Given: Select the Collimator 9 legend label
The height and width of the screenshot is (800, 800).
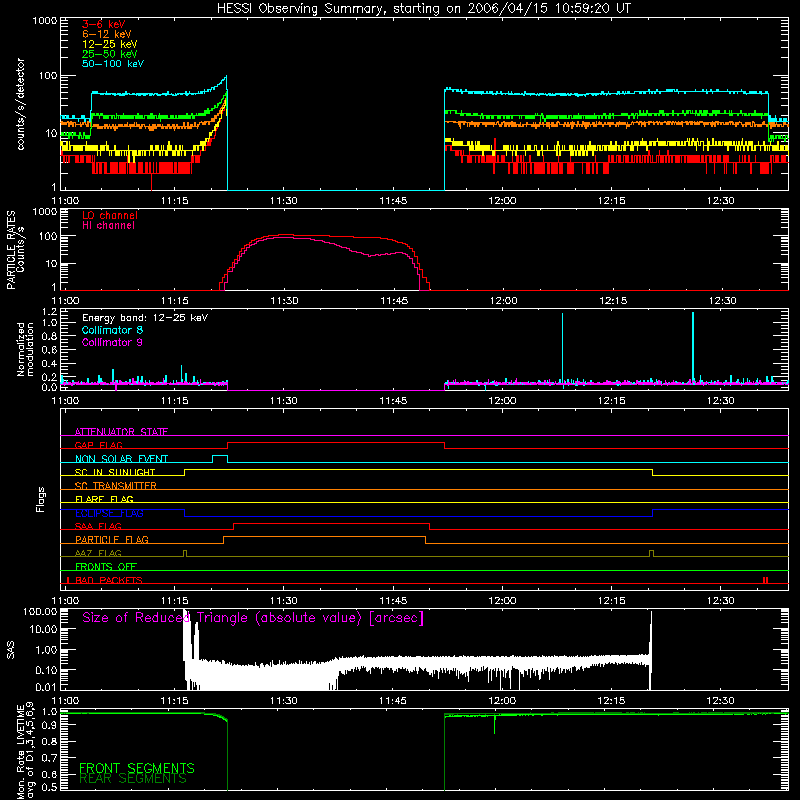Looking at the screenshot, I should 112,342.
